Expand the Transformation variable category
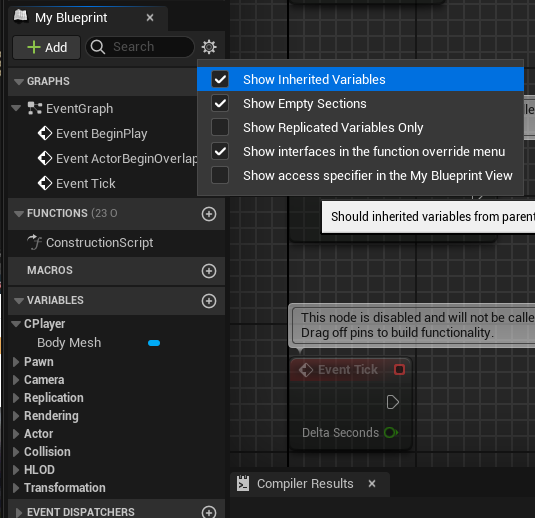The height and width of the screenshot is (518, 535). coord(16,488)
